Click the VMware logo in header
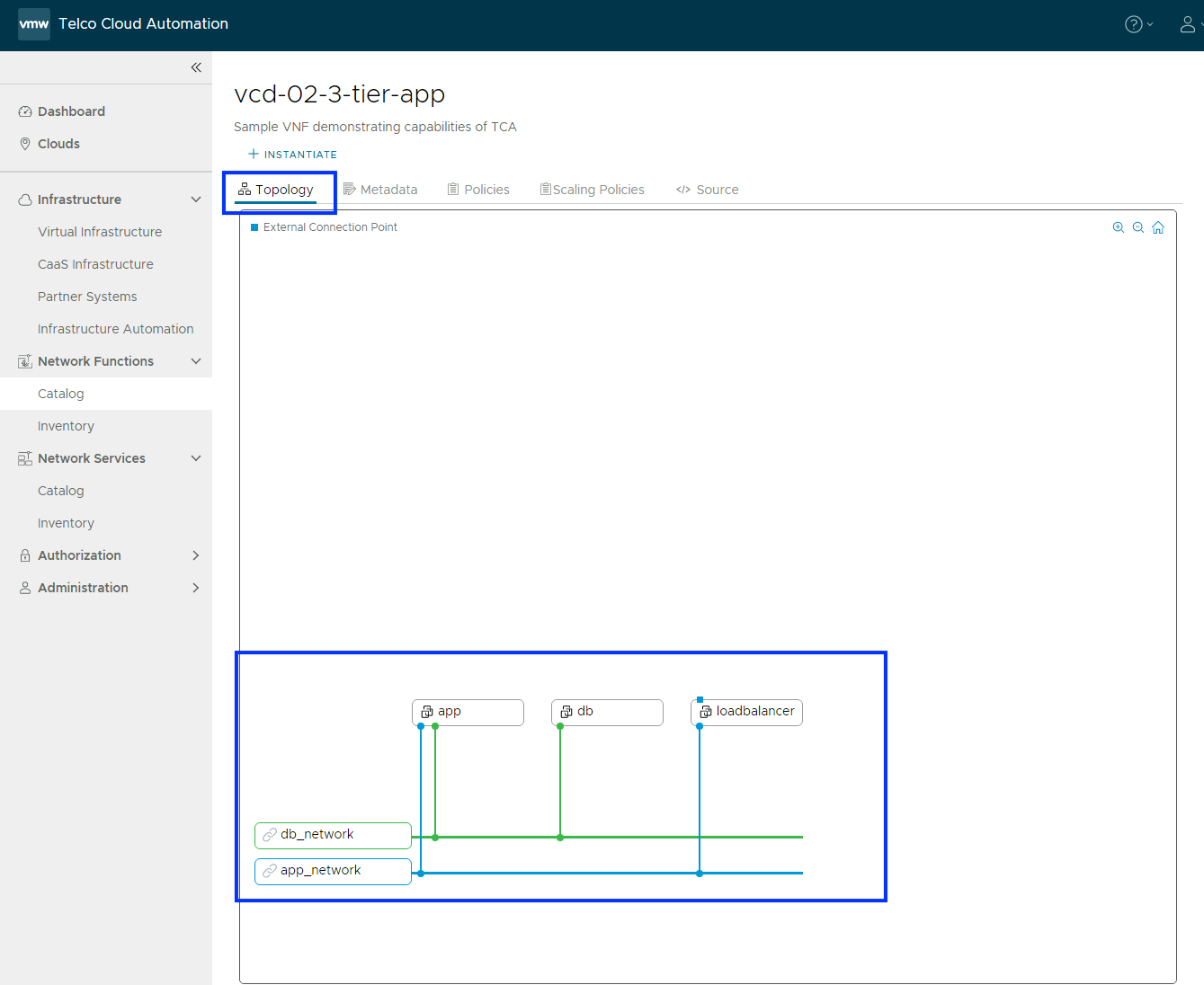This screenshot has width=1204, height=985. pos(34,24)
